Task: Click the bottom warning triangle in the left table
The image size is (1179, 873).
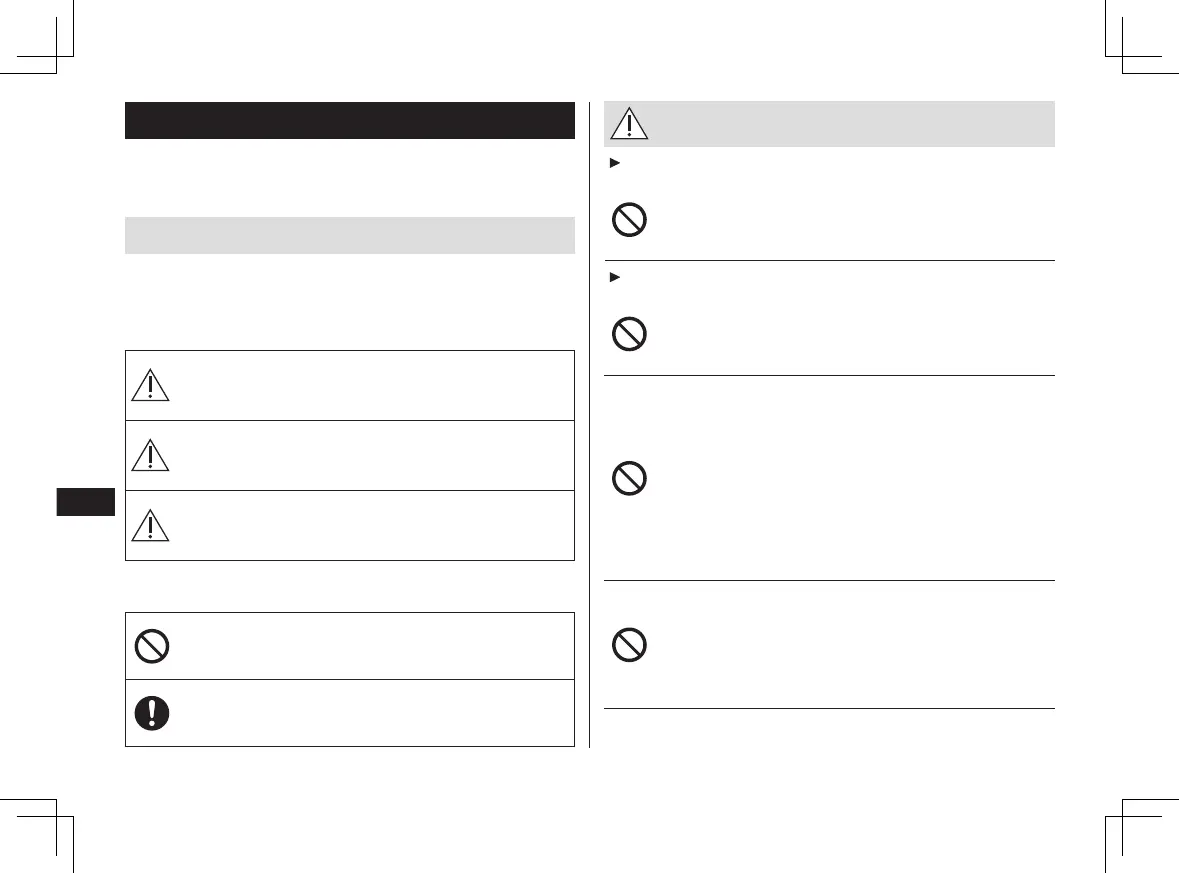Action: (x=150, y=525)
